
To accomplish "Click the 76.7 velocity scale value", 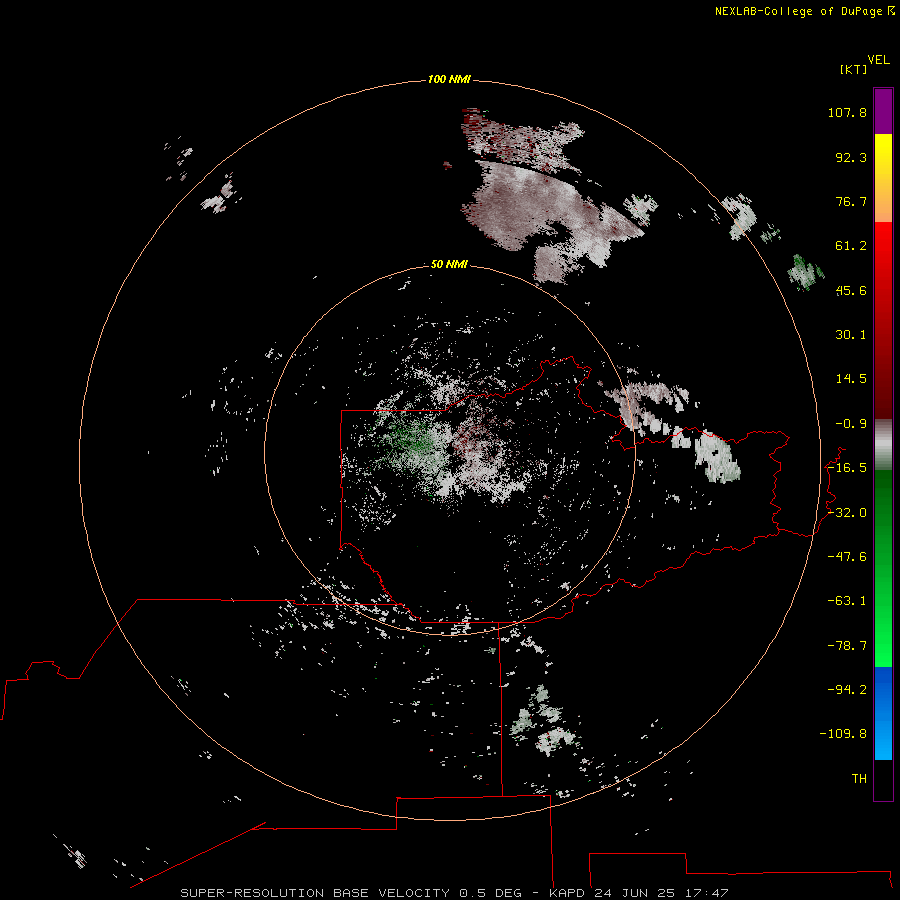I will coord(851,201).
